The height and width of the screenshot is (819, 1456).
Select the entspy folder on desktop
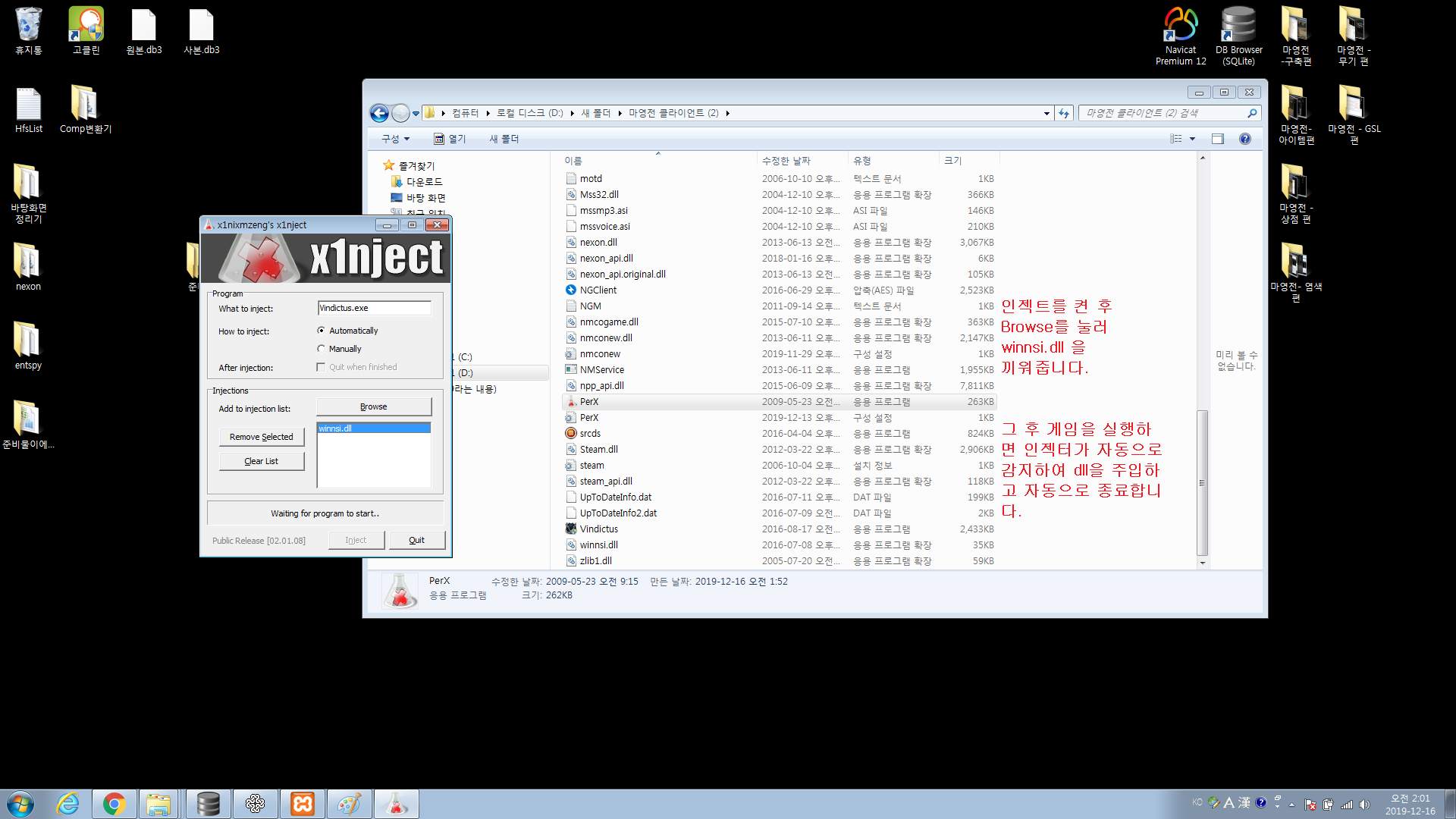point(29,347)
